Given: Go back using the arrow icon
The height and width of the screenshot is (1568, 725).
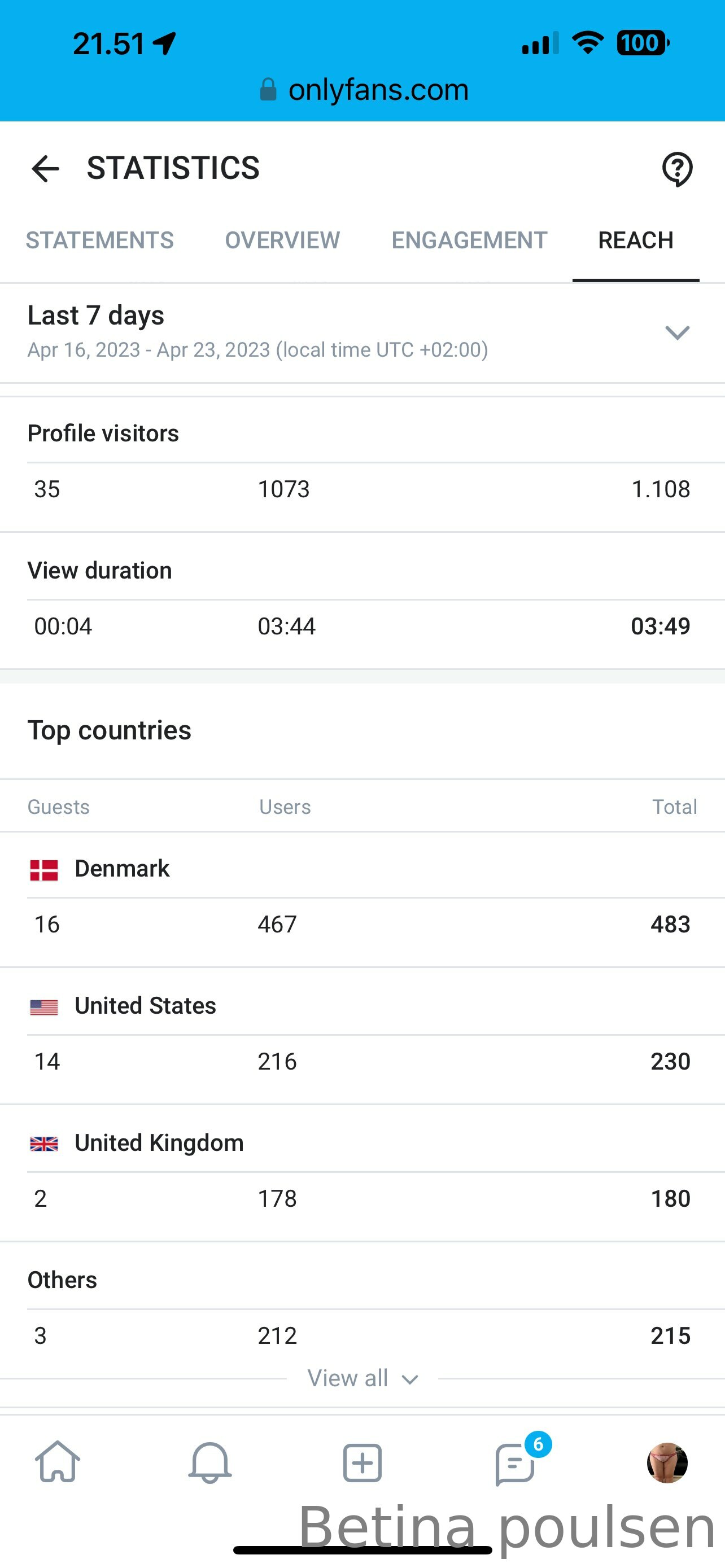Looking at the screenshot, I should (46, 169).
